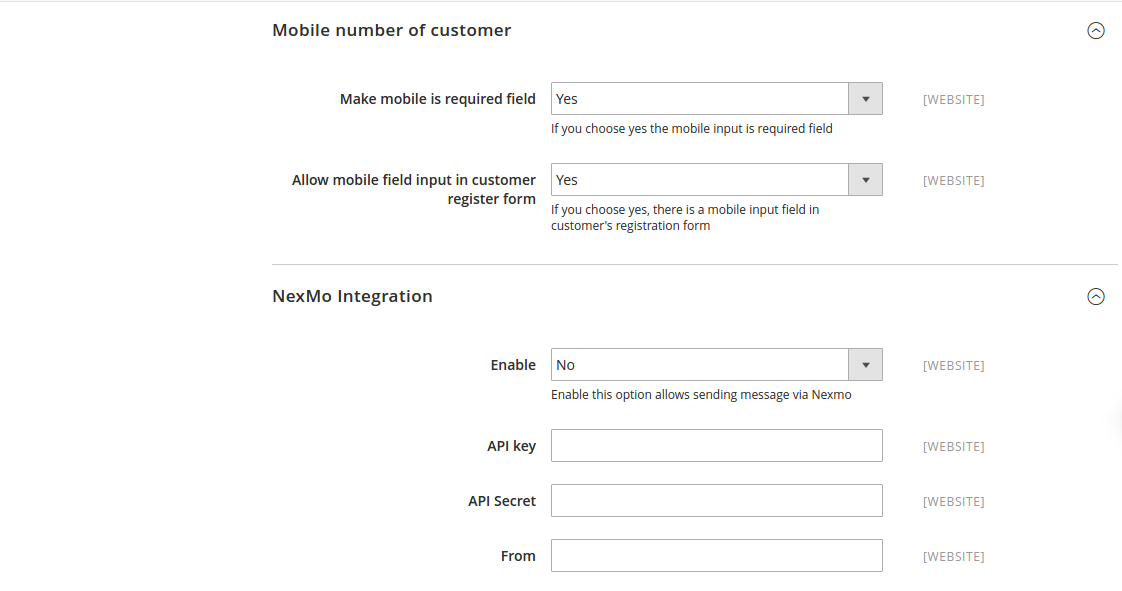Click the Make mobile is required field label
Image resolution: width=1122 pixels, height=591 pixels.
point(437,99)
